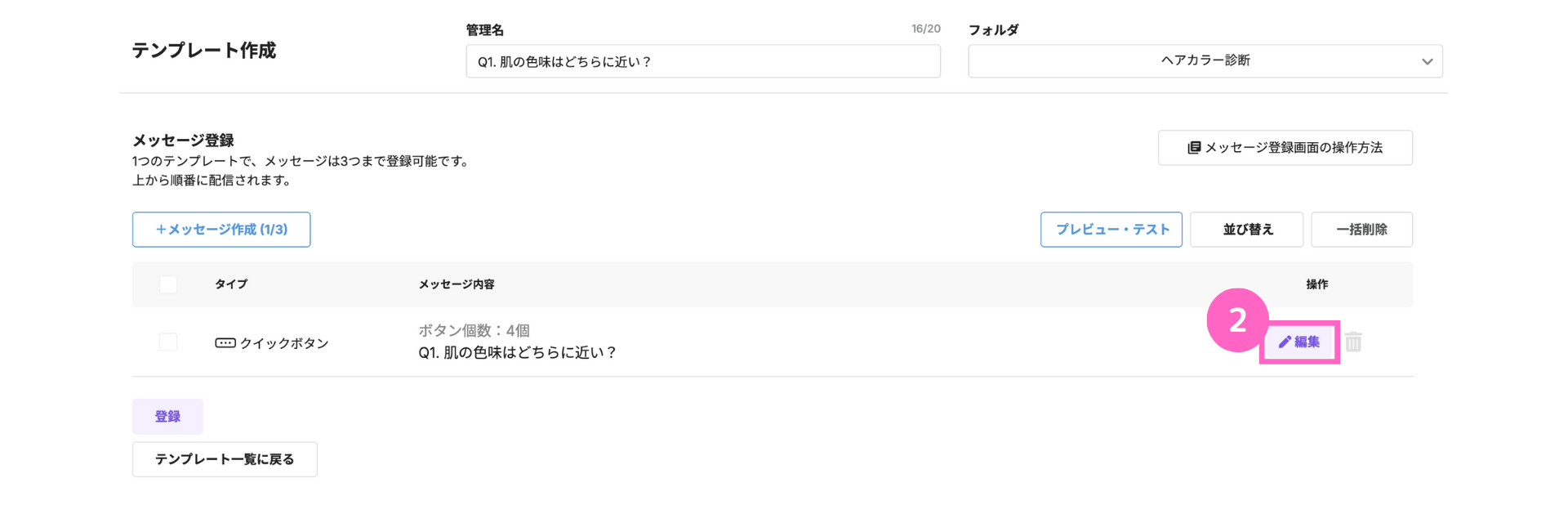Open the フォルダ dropdown ヘアカラー診断
1568x523 pixels.
pyautogui.click(x=1205, y=61)
